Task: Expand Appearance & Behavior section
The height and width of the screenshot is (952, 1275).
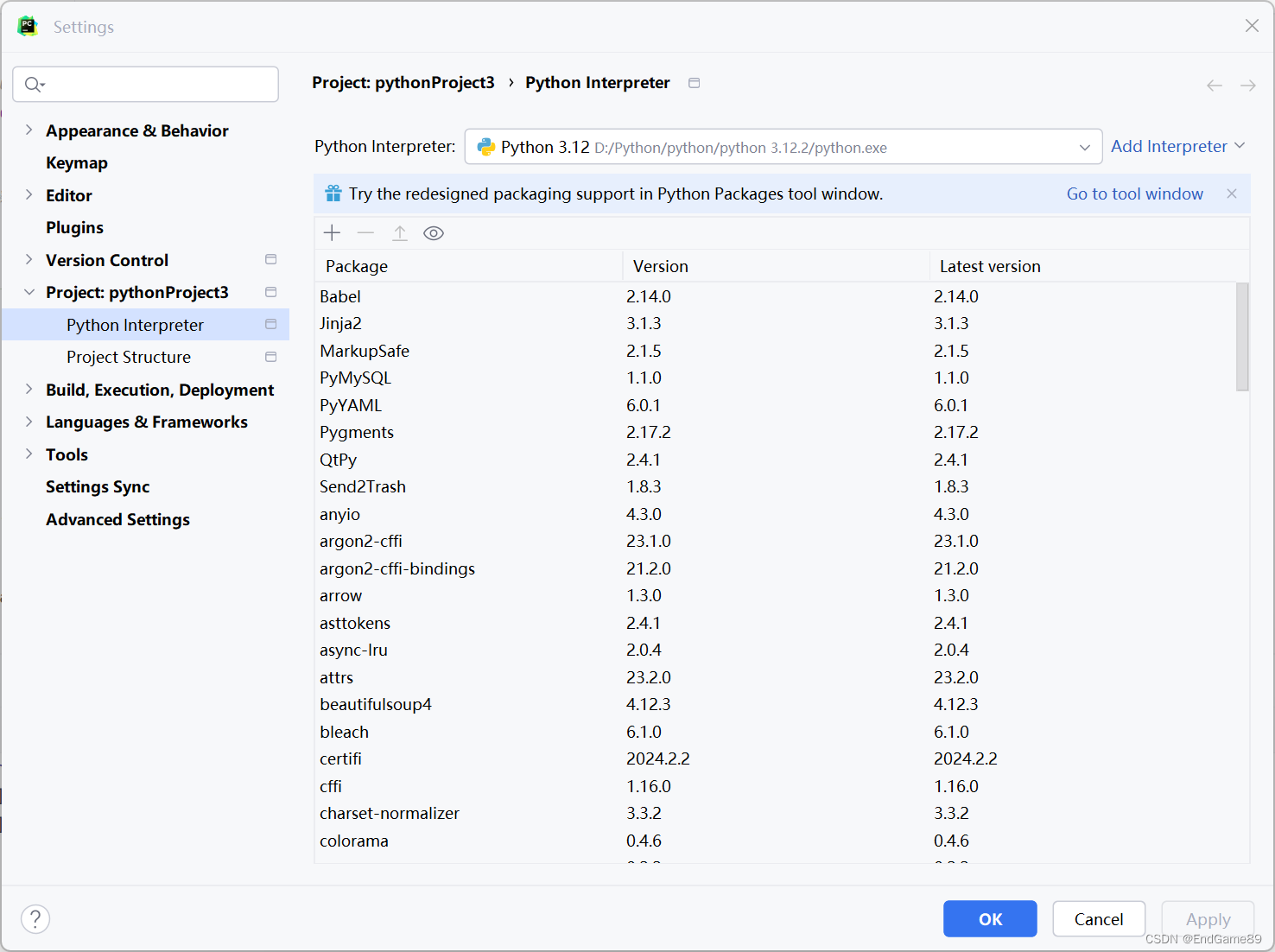Action: tap(29, 130)
